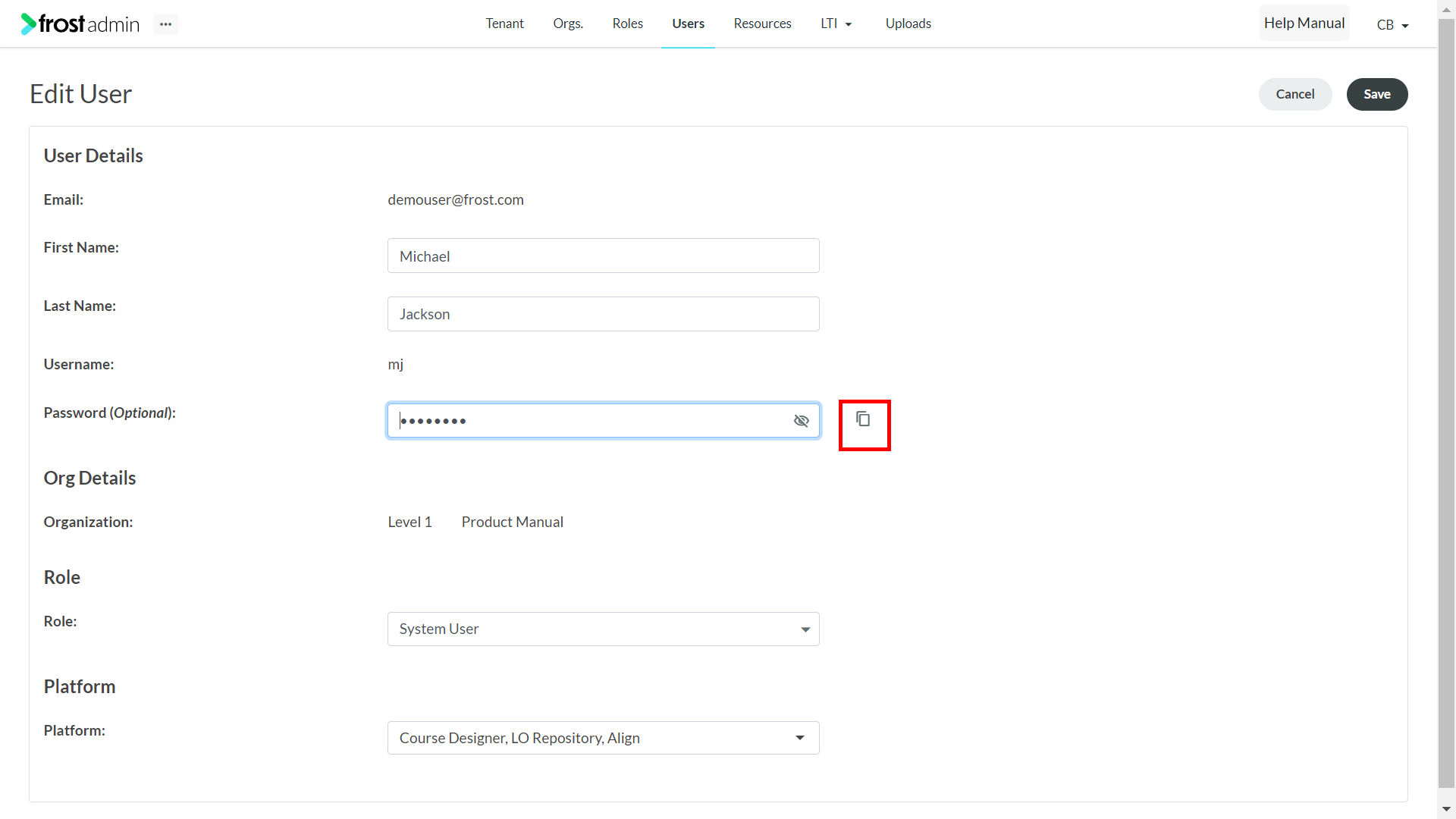Open the Tenant menu item
This screenshot has width=1456, height=819.
coord(505,24)
